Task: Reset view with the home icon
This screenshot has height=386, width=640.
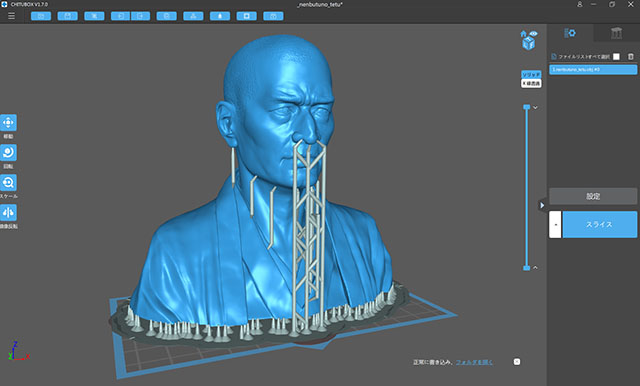Action: coord(524,33)
